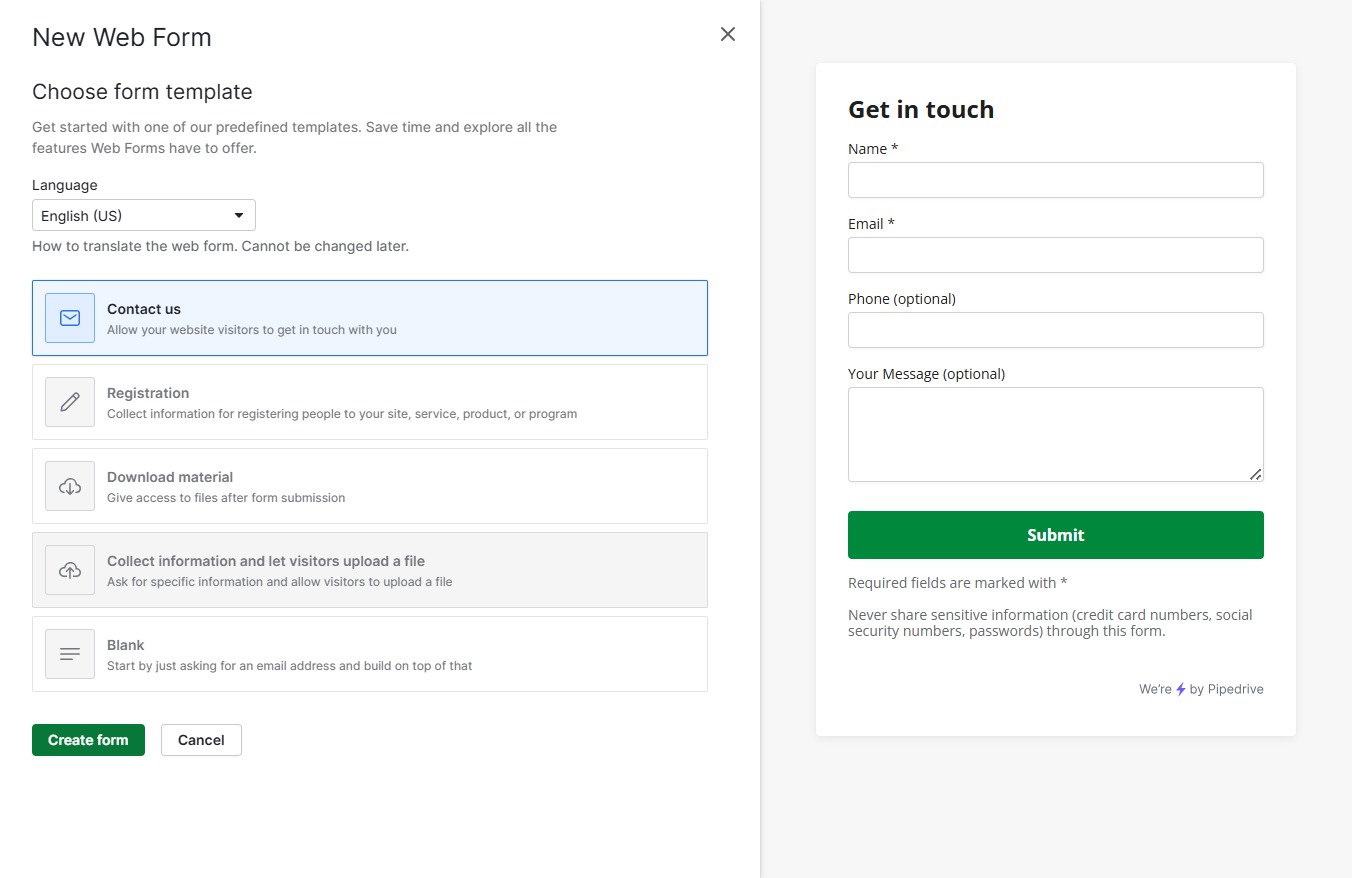Click the 'Choose form template' heading
Viewport: 1352px width, 878px height.
point(142,92)
